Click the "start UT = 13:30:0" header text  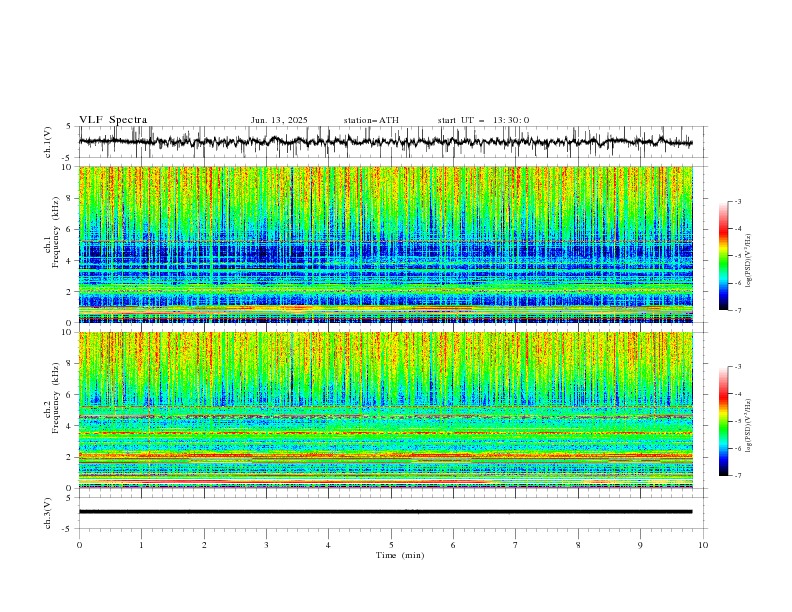[483, 120]
